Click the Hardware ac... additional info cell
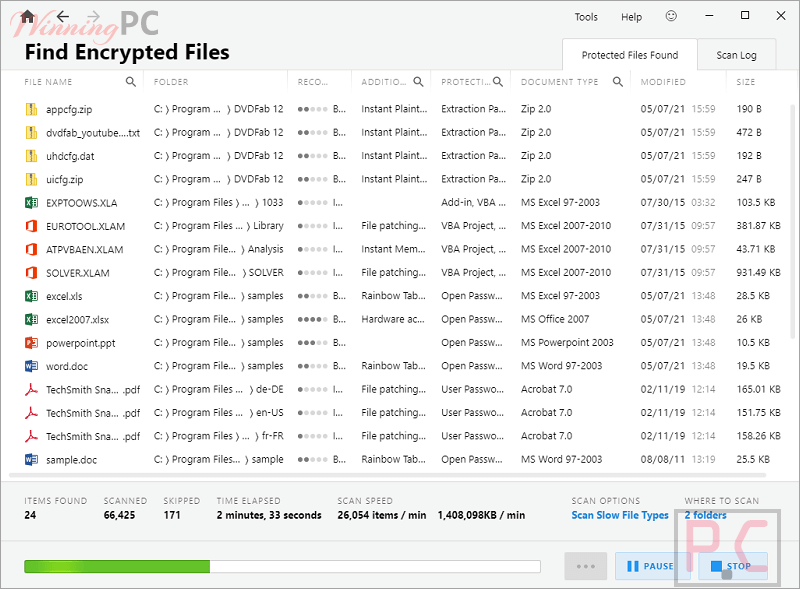This screenshot has width=800, height=589. (x=393, y=319)
